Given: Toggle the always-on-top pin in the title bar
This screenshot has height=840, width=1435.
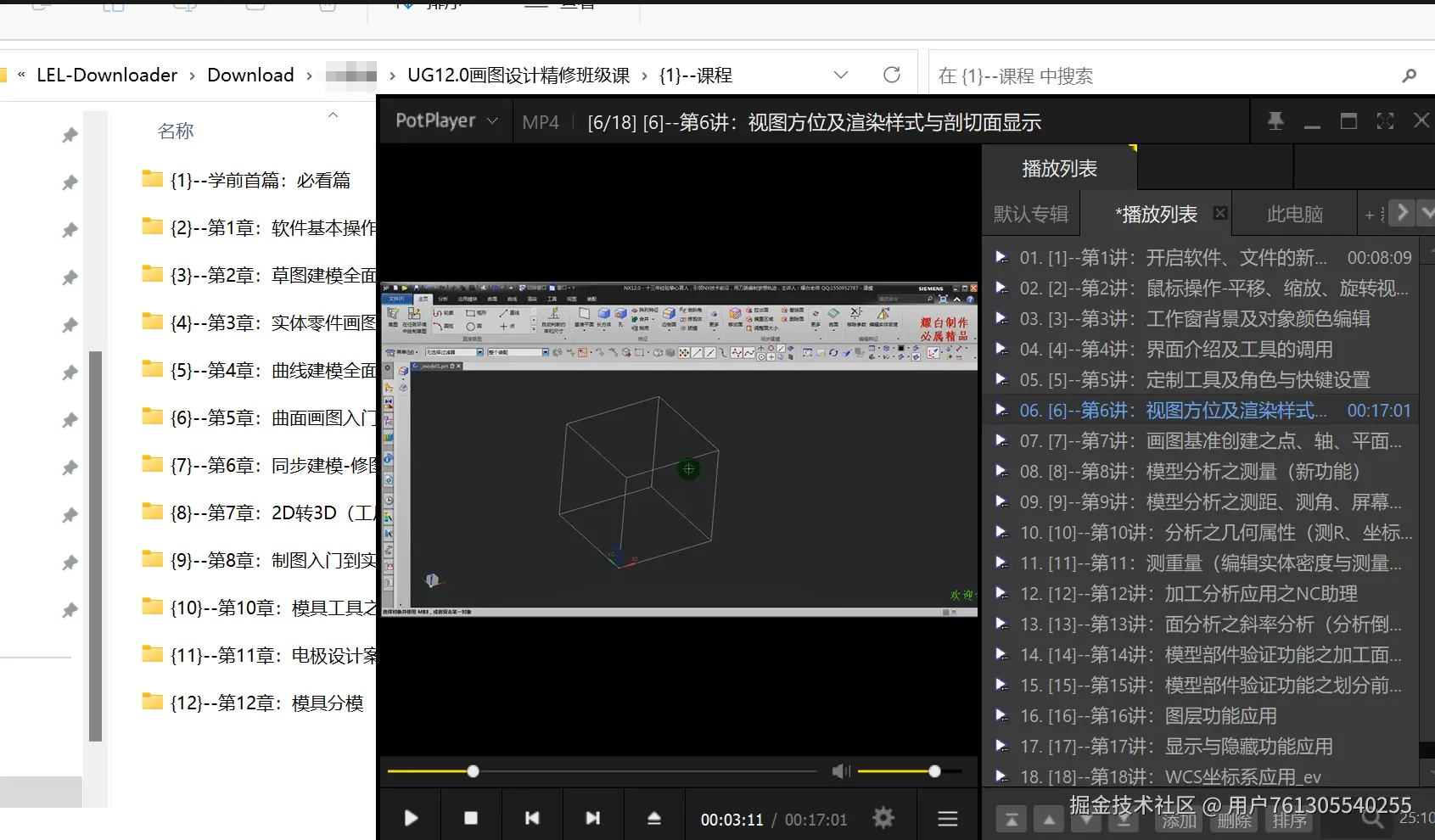Looking at the screenshot, I should pos(1275,120).
